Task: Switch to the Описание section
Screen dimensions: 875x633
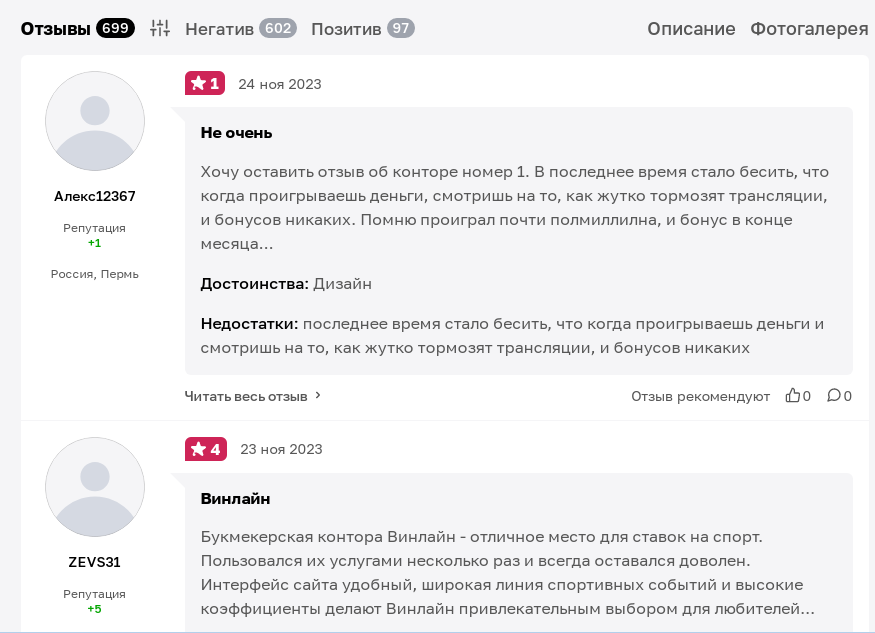Action: click(x=691, y=28)
